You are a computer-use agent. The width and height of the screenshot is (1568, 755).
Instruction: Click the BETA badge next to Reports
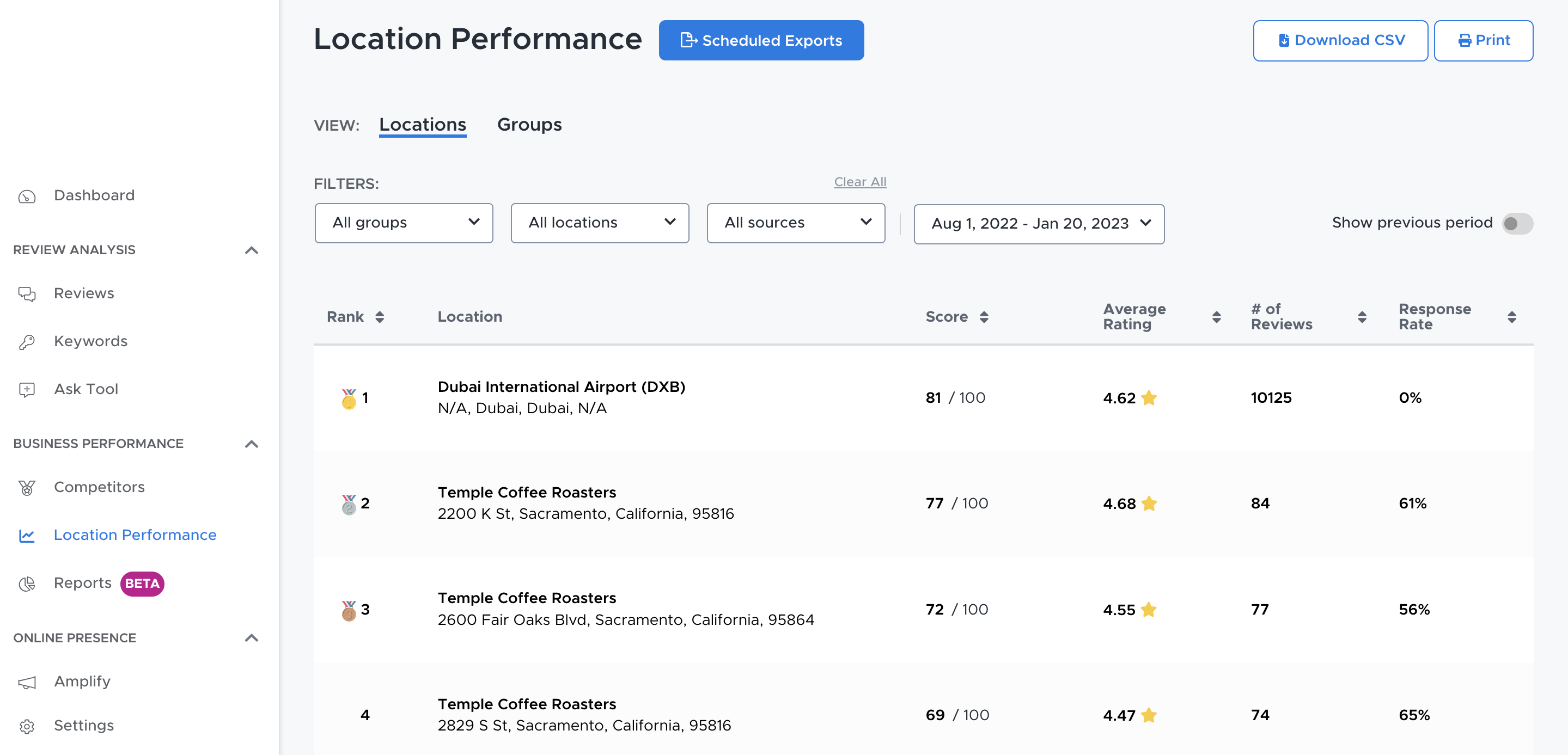[x=142, y=584]
